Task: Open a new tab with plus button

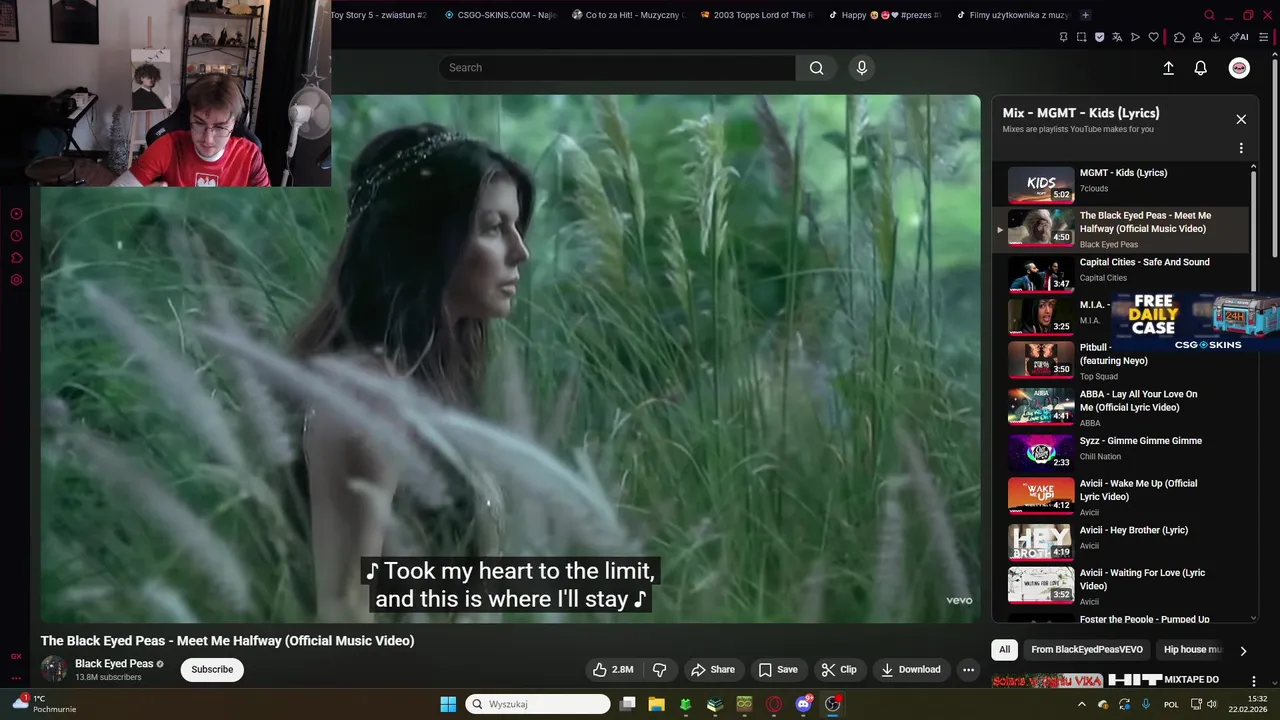Action: pos(1085,15)
